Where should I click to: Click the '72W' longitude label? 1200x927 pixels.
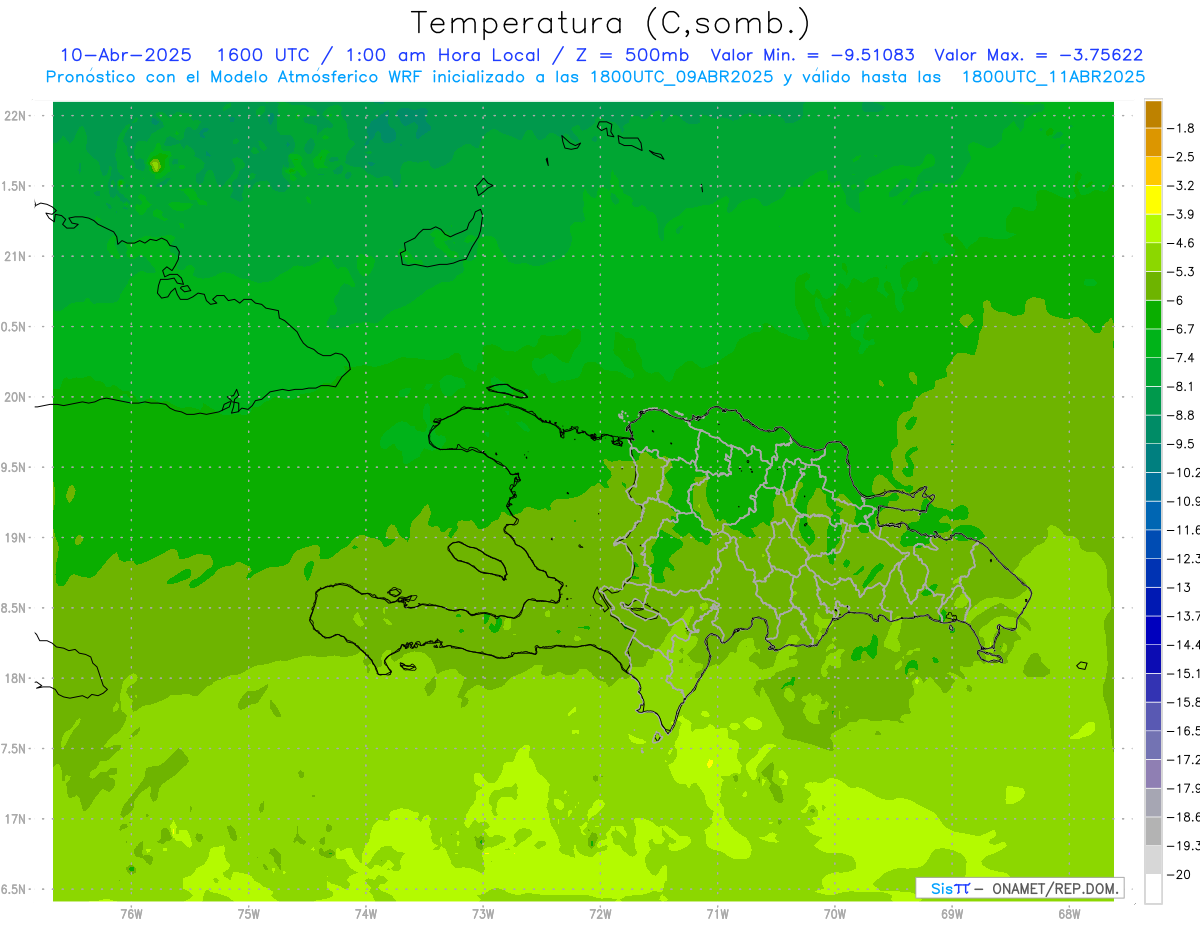pyautogui.click(x=600, y=914)
